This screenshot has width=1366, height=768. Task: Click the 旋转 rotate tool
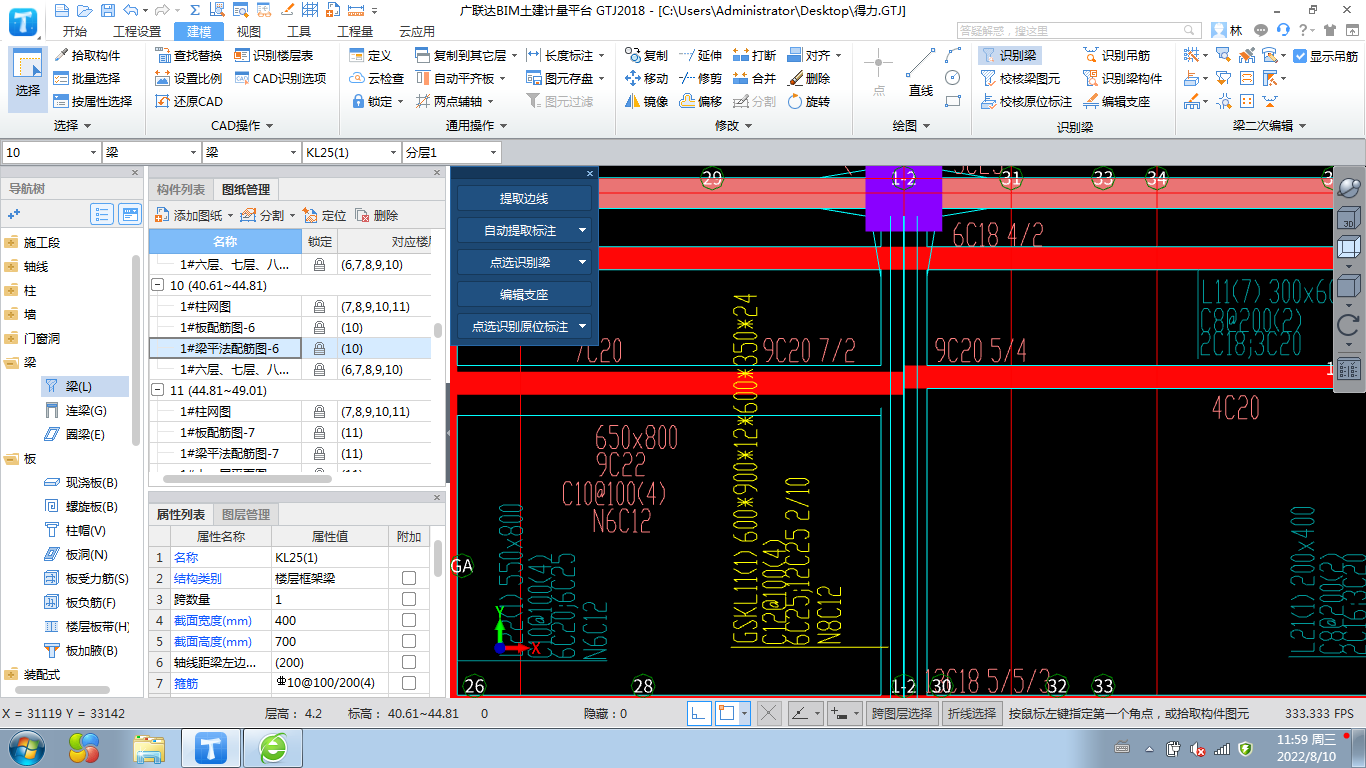click(808, 101)
